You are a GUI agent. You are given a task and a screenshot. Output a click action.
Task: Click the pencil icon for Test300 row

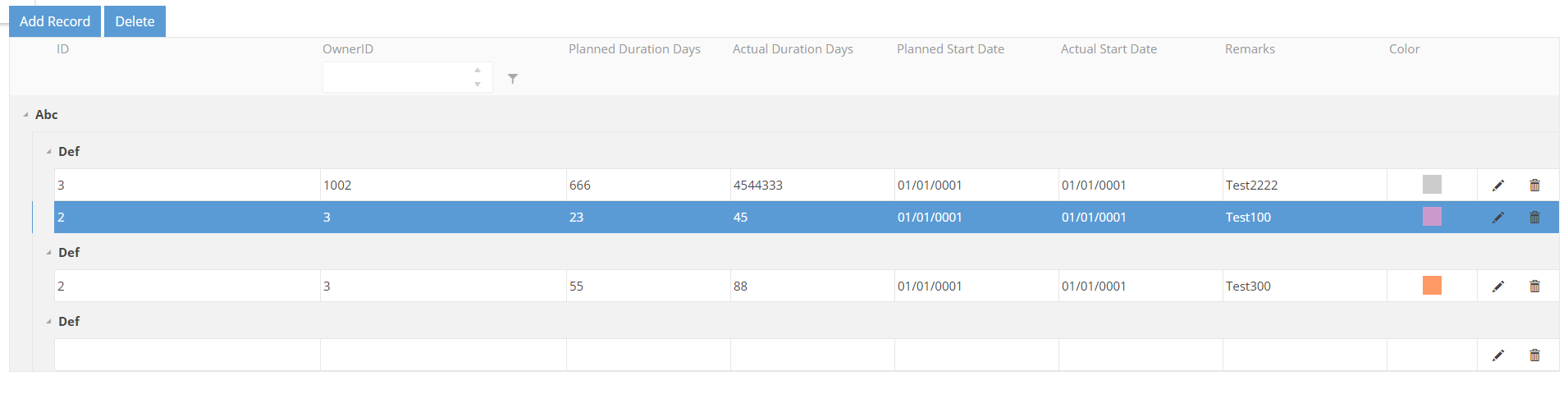click(1497, 287)
